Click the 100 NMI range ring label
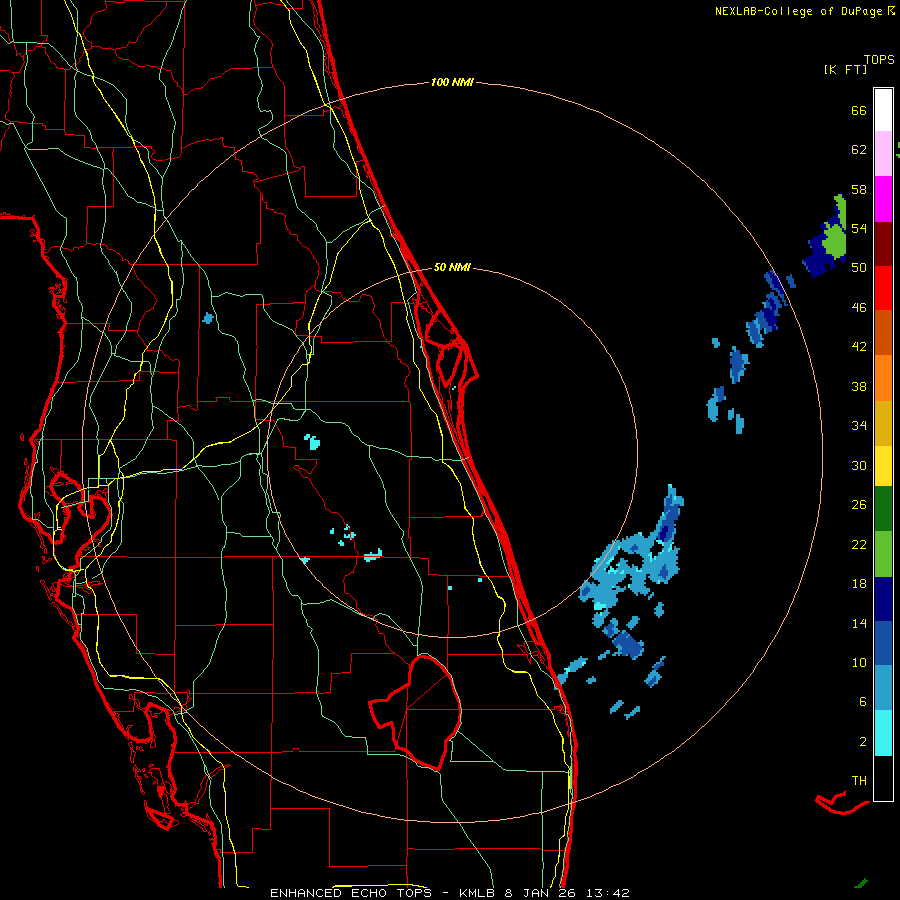The height and width of the screenshot is (900, 900). [452, 83]
